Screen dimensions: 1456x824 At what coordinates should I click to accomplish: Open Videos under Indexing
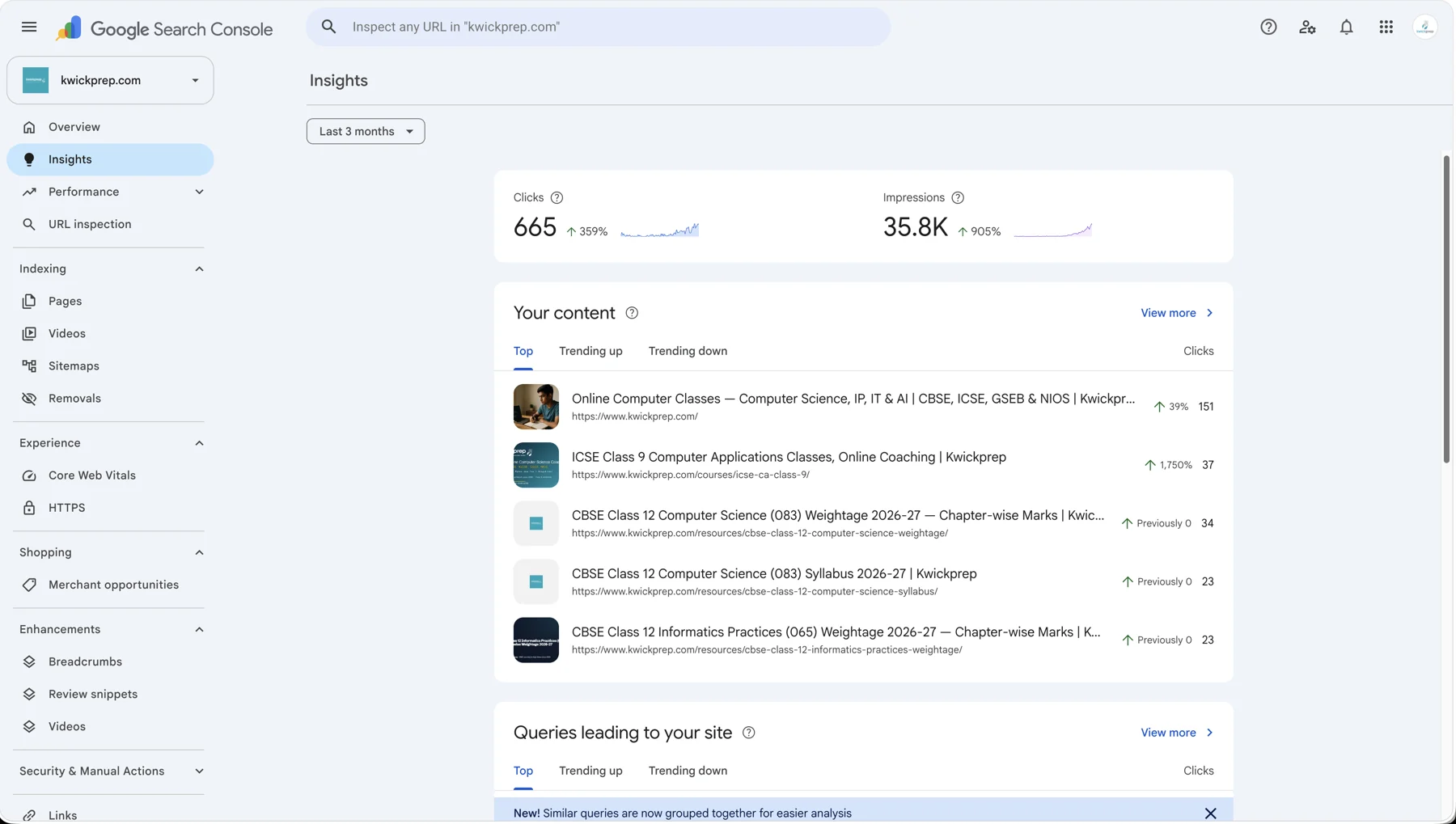(x=110, y=333)
